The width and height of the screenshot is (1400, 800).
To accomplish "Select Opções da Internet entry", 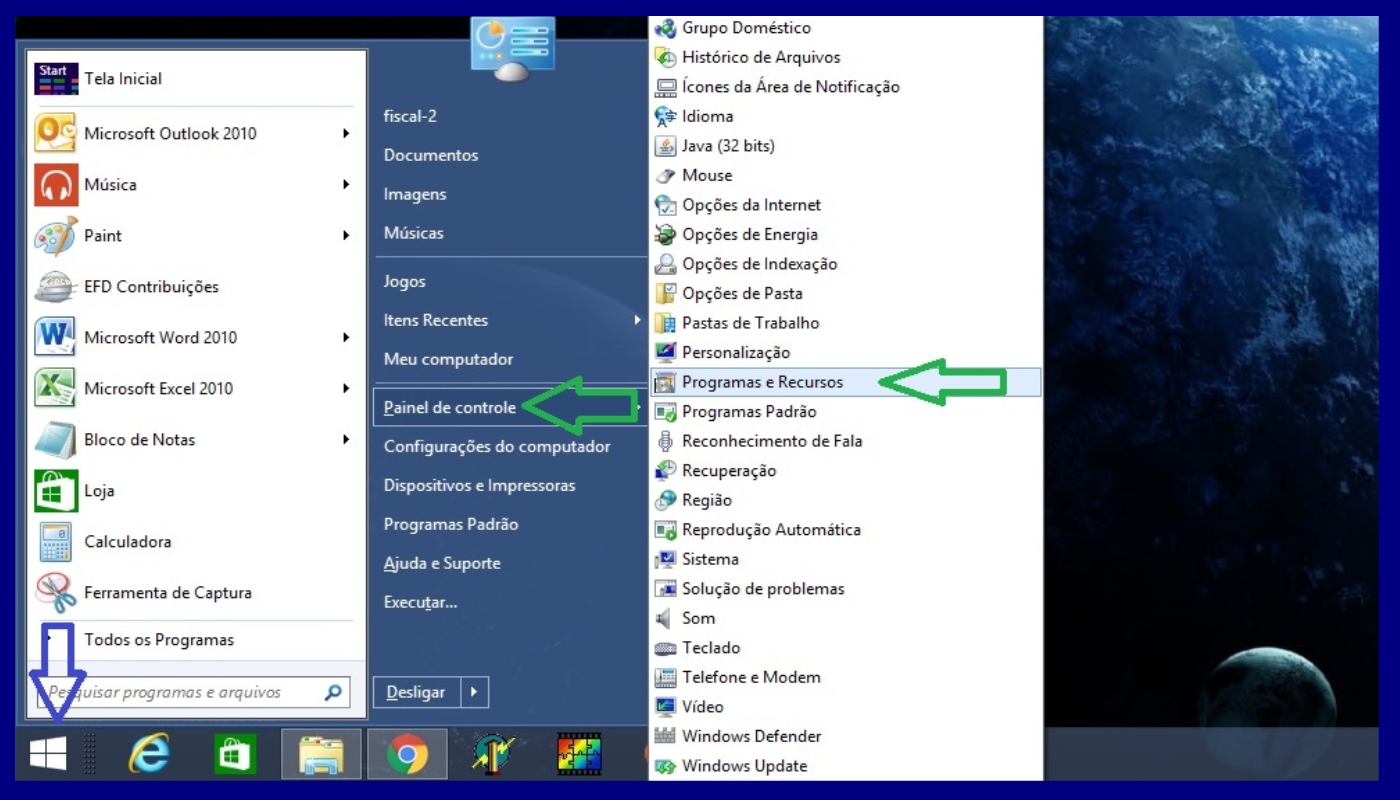I will 751,205.
